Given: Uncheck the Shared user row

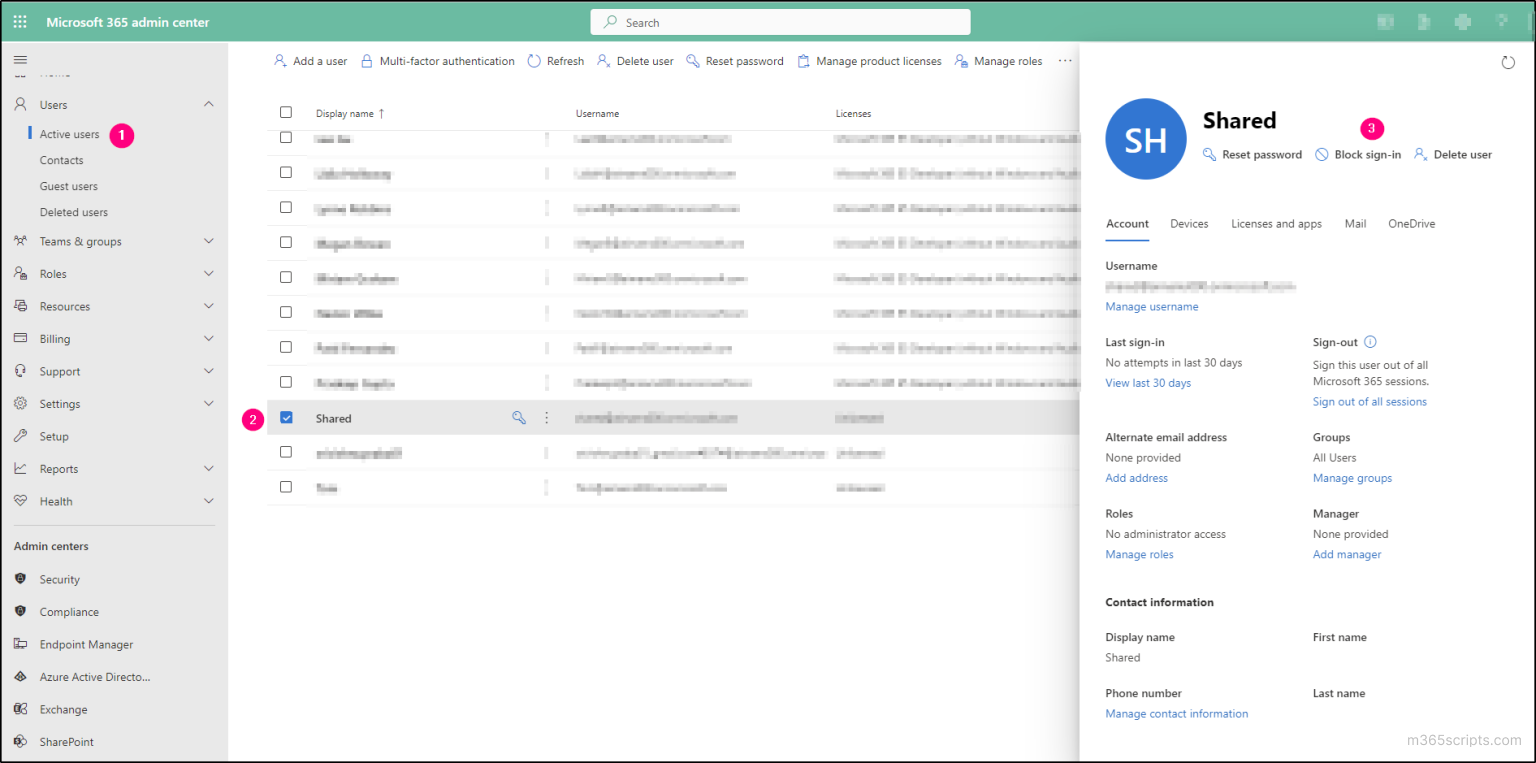Looking at the screenshot, I should [286, 417].
